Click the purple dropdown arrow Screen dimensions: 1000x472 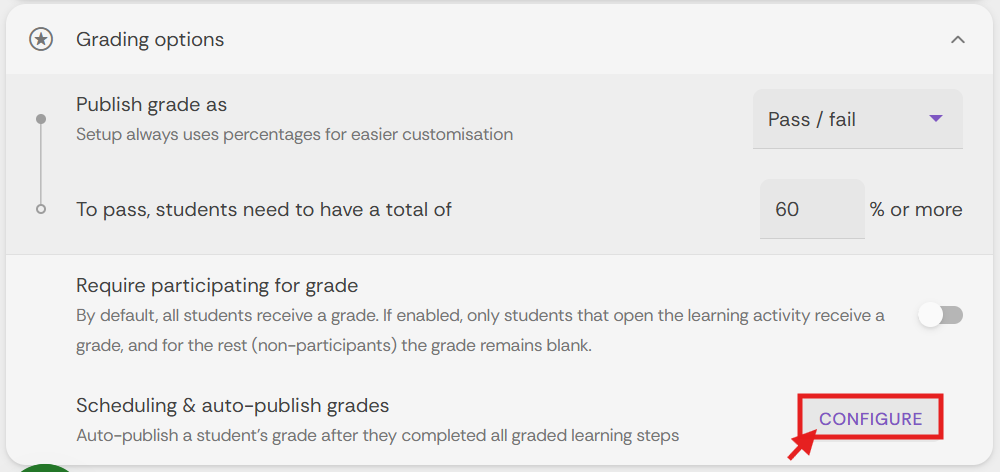tap(936, 118)
